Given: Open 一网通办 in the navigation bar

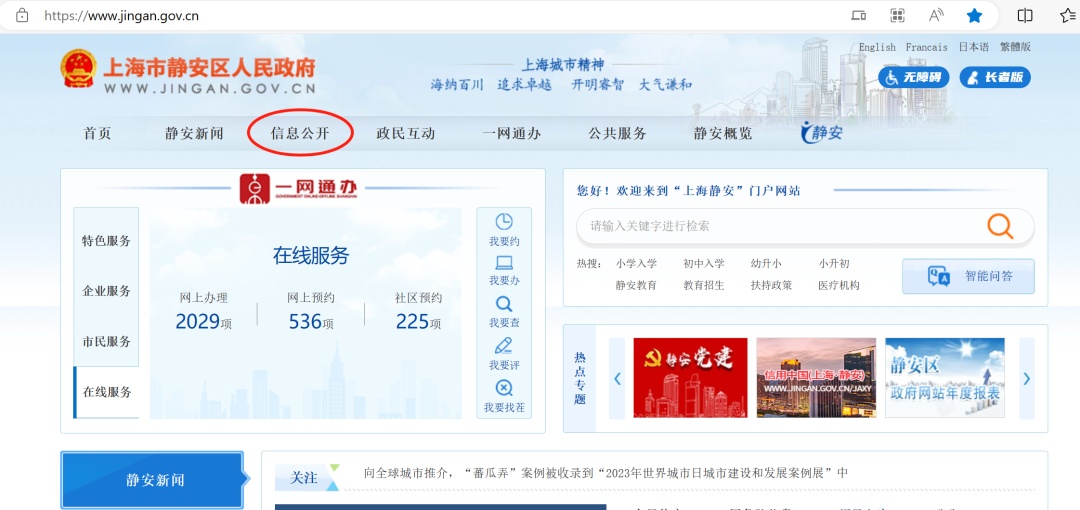Looking at the screenshot, I should click(x=512, y=134).
